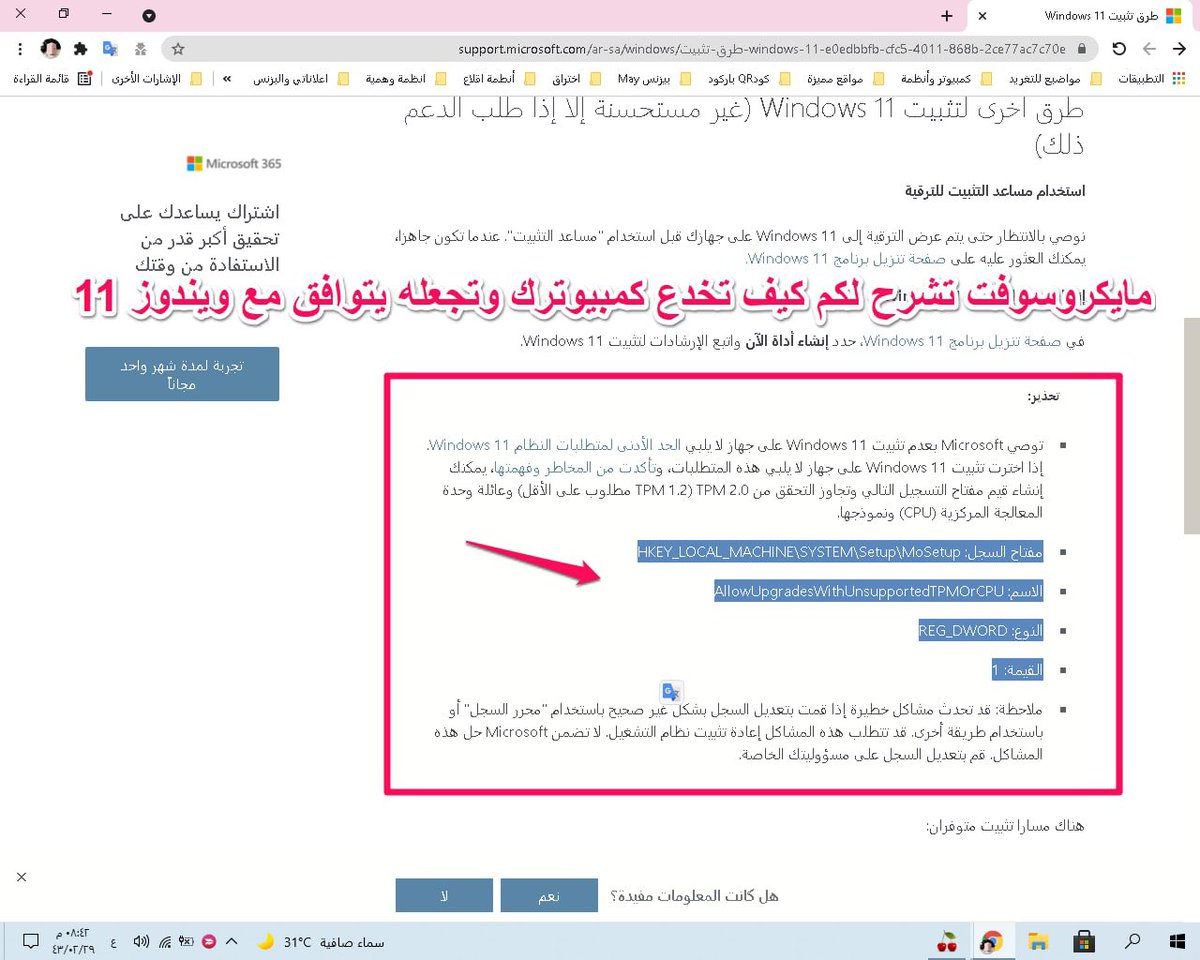Open the Chrome profile avatar
The width and height of the screenshot is (1200, 960).
click(x=51, y=48)
